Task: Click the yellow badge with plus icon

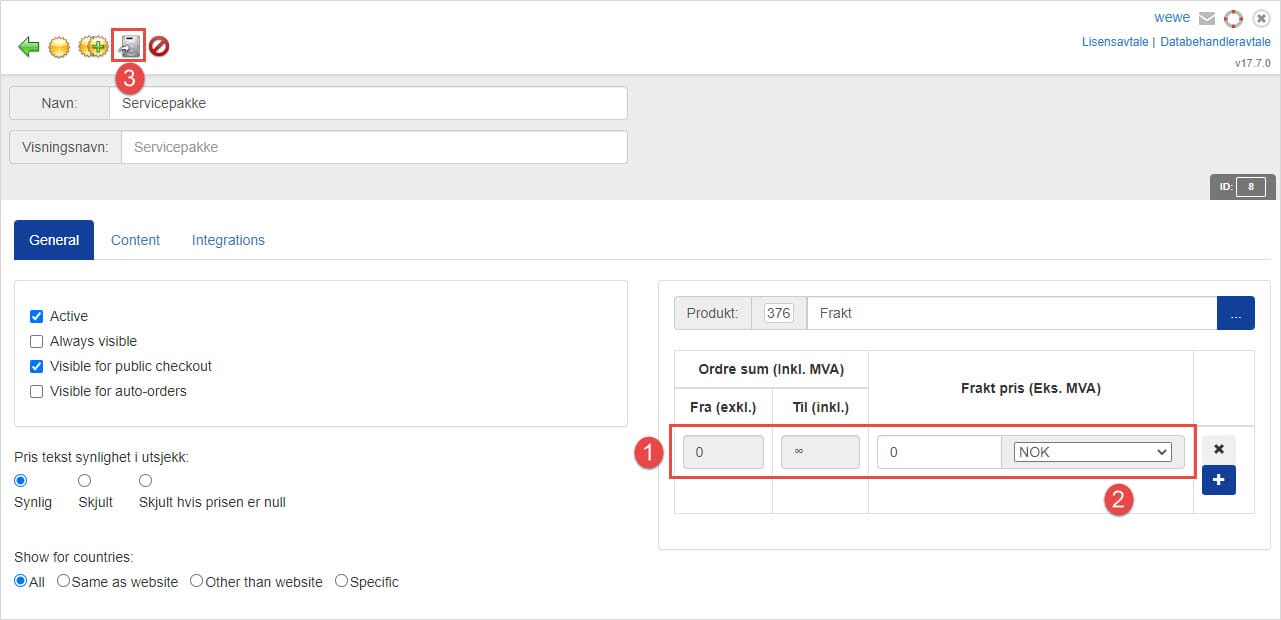Action: pos(93,47)
